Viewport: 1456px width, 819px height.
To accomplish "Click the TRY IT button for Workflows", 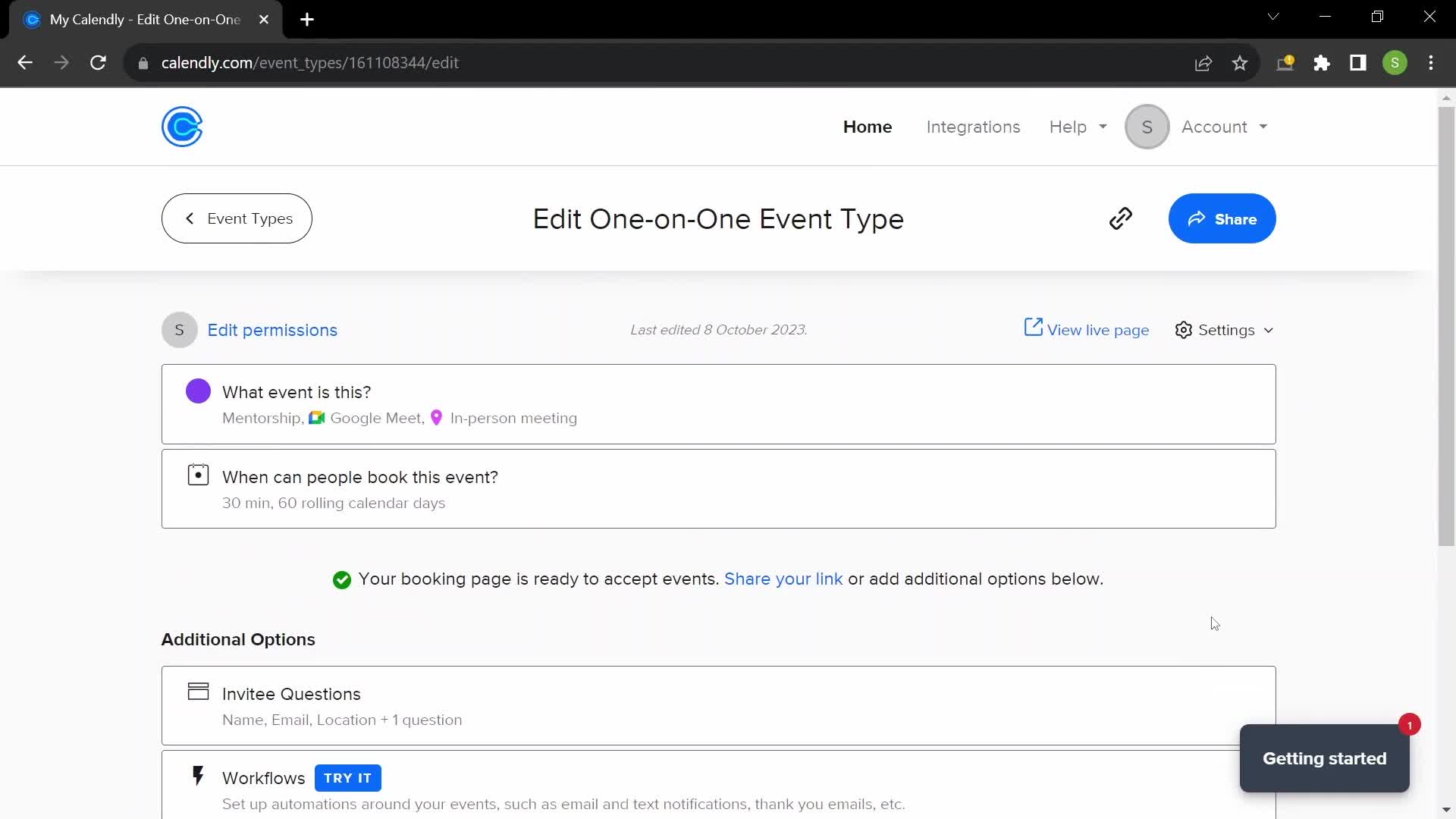I will point(347,778).
